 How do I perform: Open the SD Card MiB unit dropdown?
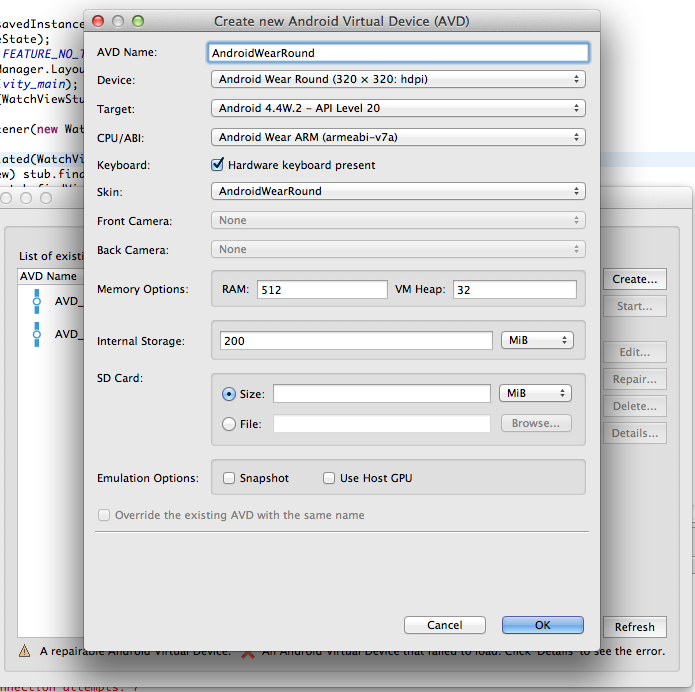click(x=535, y=393)
